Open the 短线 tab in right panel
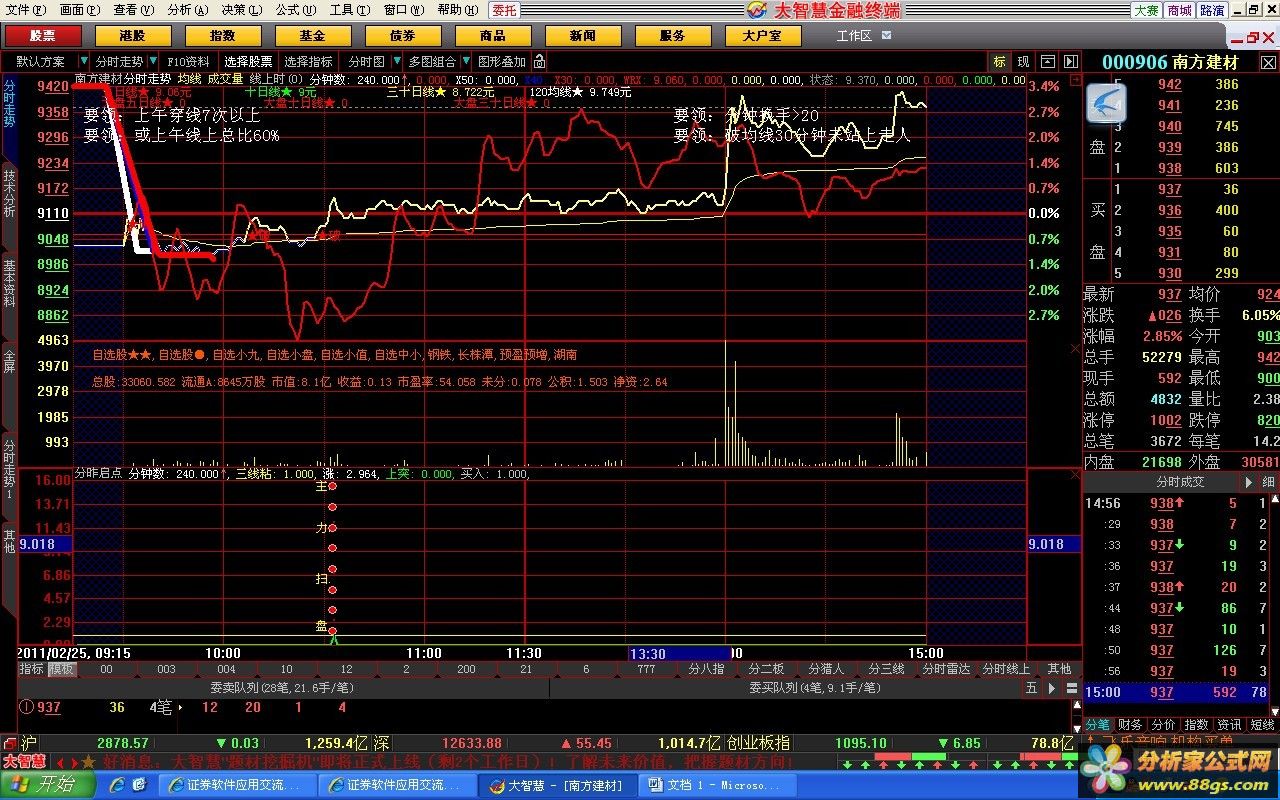 click(x=1263, y=724)
